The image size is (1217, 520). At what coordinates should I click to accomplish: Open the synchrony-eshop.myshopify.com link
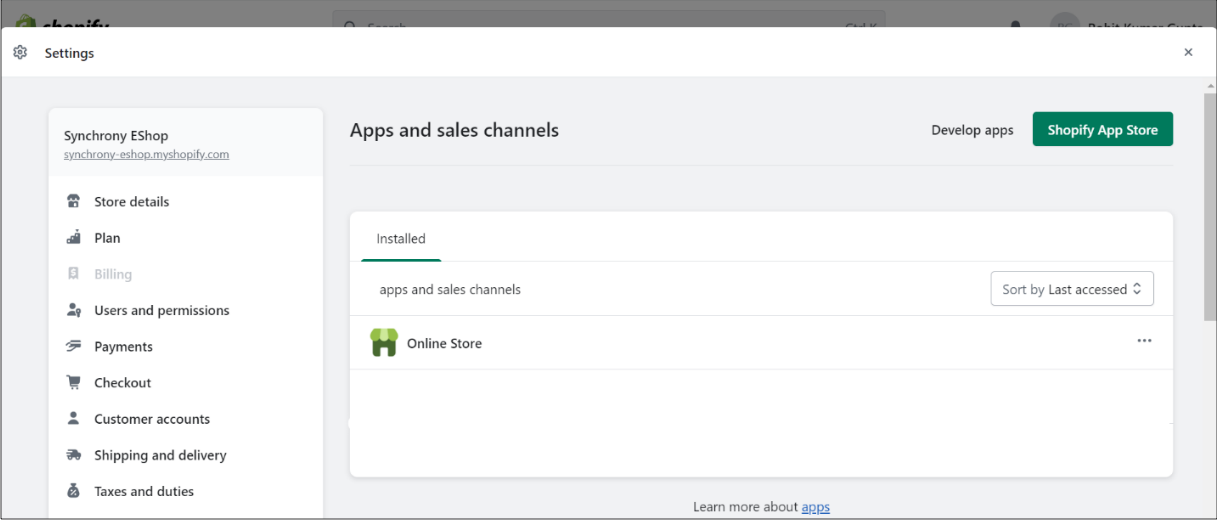pyautogui.click(x=147, y=155)
